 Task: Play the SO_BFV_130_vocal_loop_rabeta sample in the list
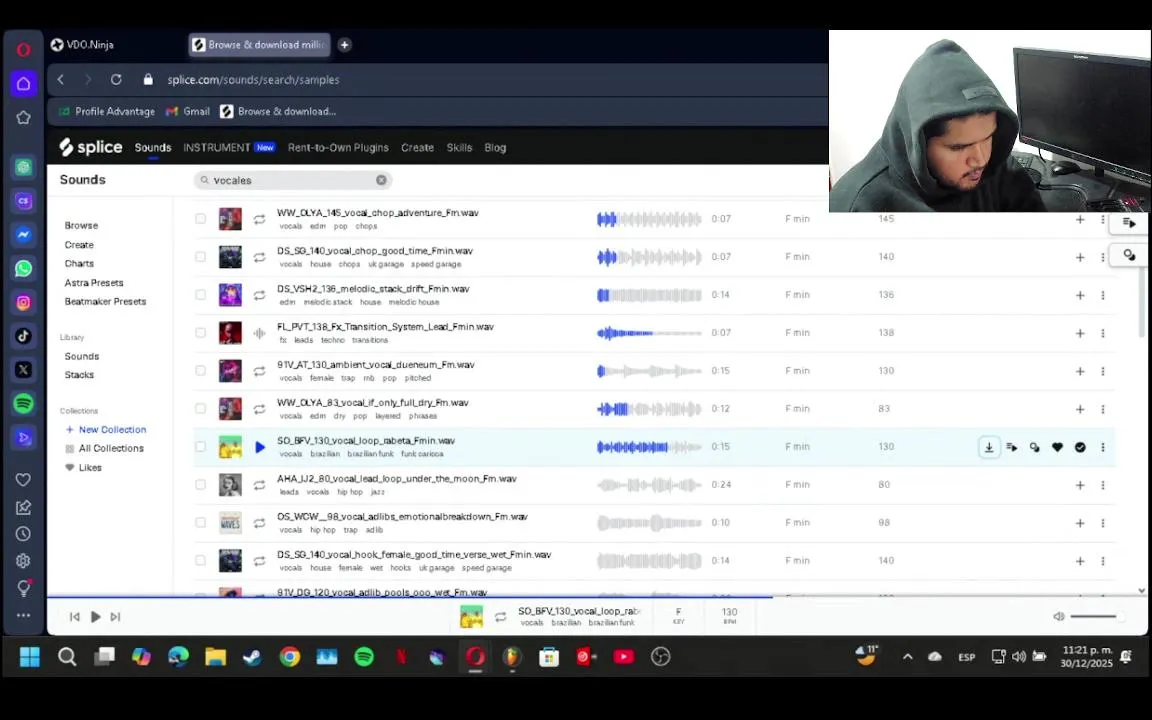pyautogui.click(x=259, y=447)
